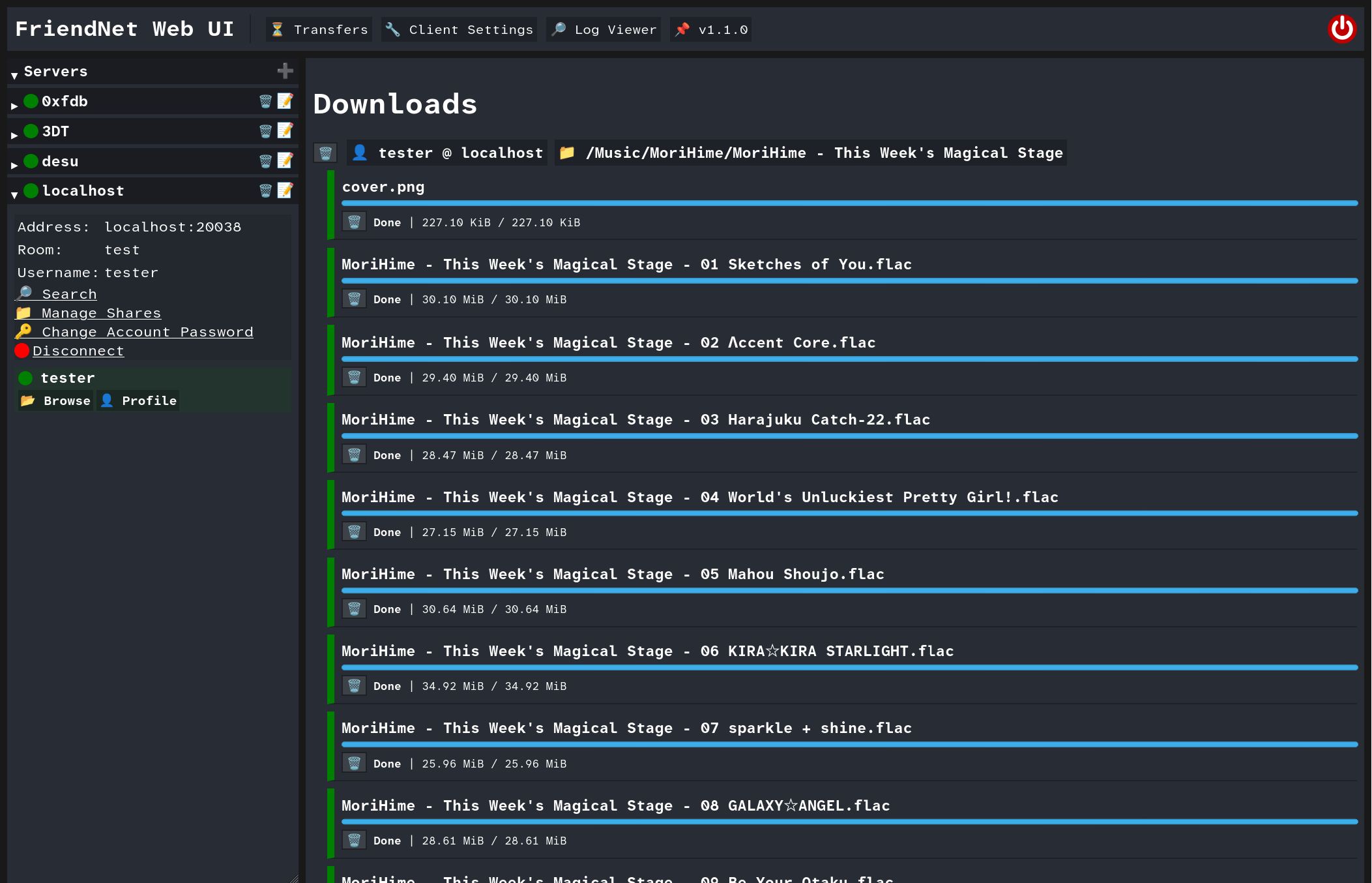Edit the 3DT server settings
The image size is (1372, 883).
click(x=285, y=130)
